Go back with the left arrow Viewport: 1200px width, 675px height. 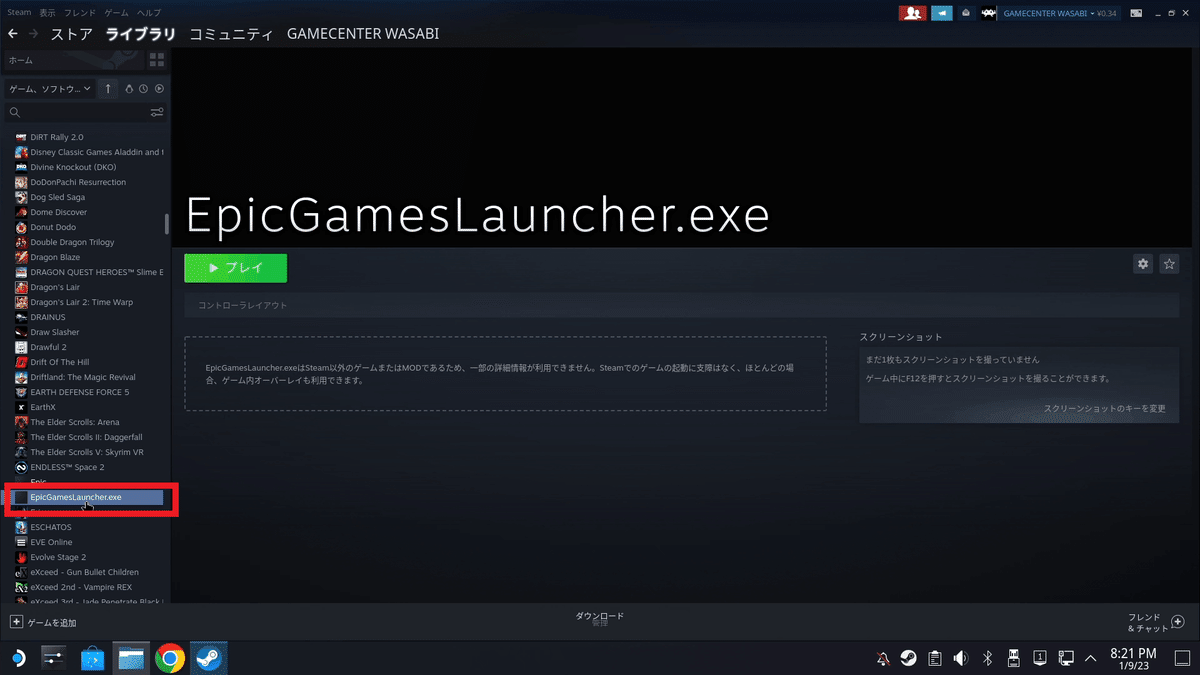pyautogui.click(x=12, y=34)
